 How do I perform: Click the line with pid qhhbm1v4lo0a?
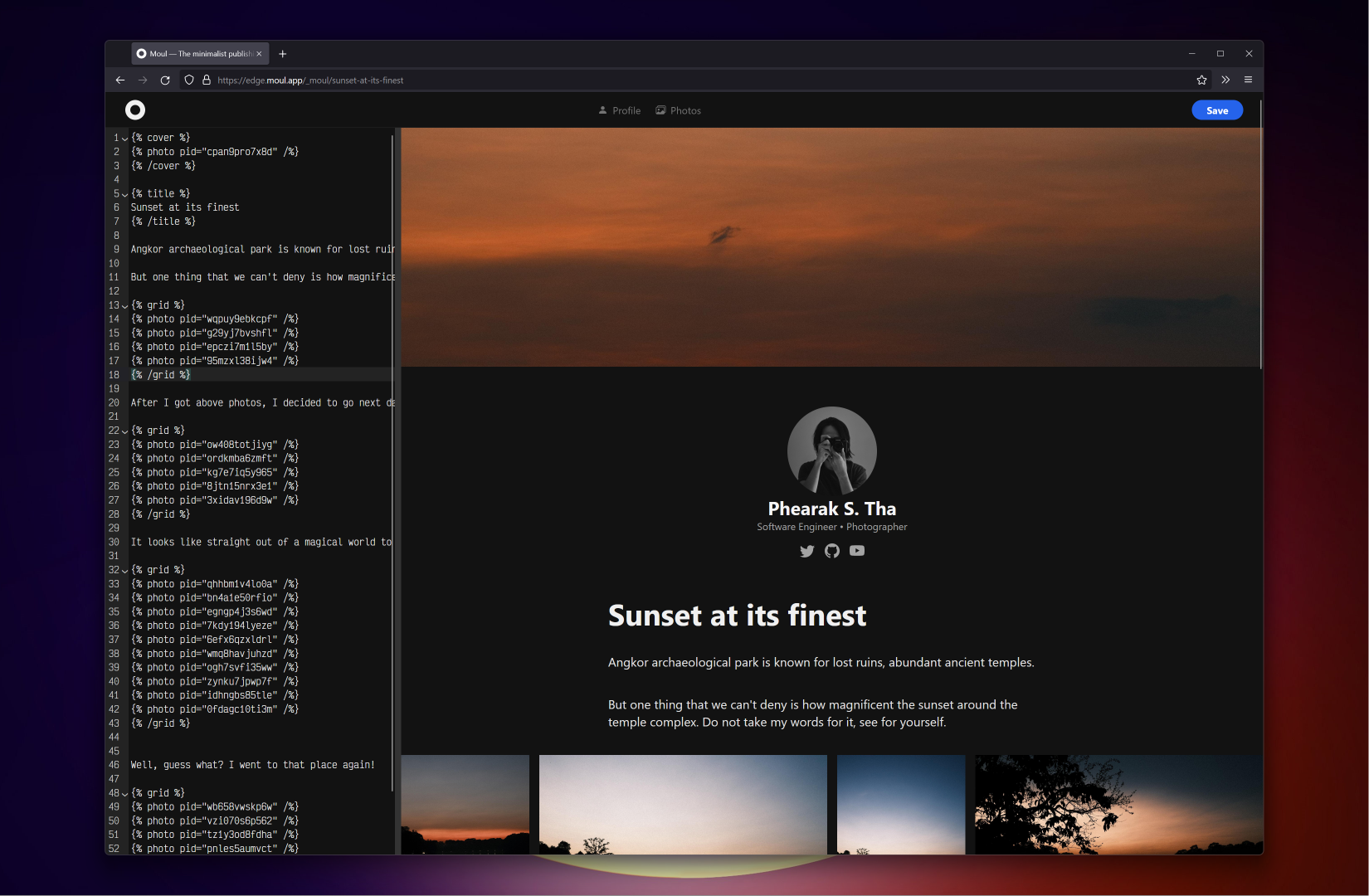pos(215,584)
